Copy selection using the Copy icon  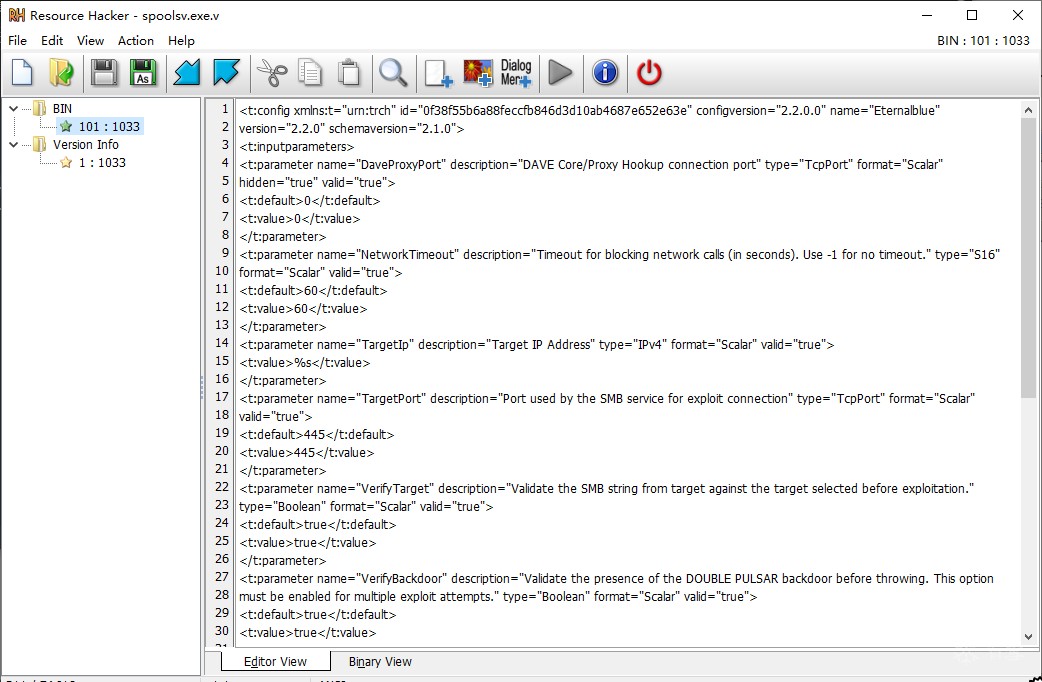(310, 72)
